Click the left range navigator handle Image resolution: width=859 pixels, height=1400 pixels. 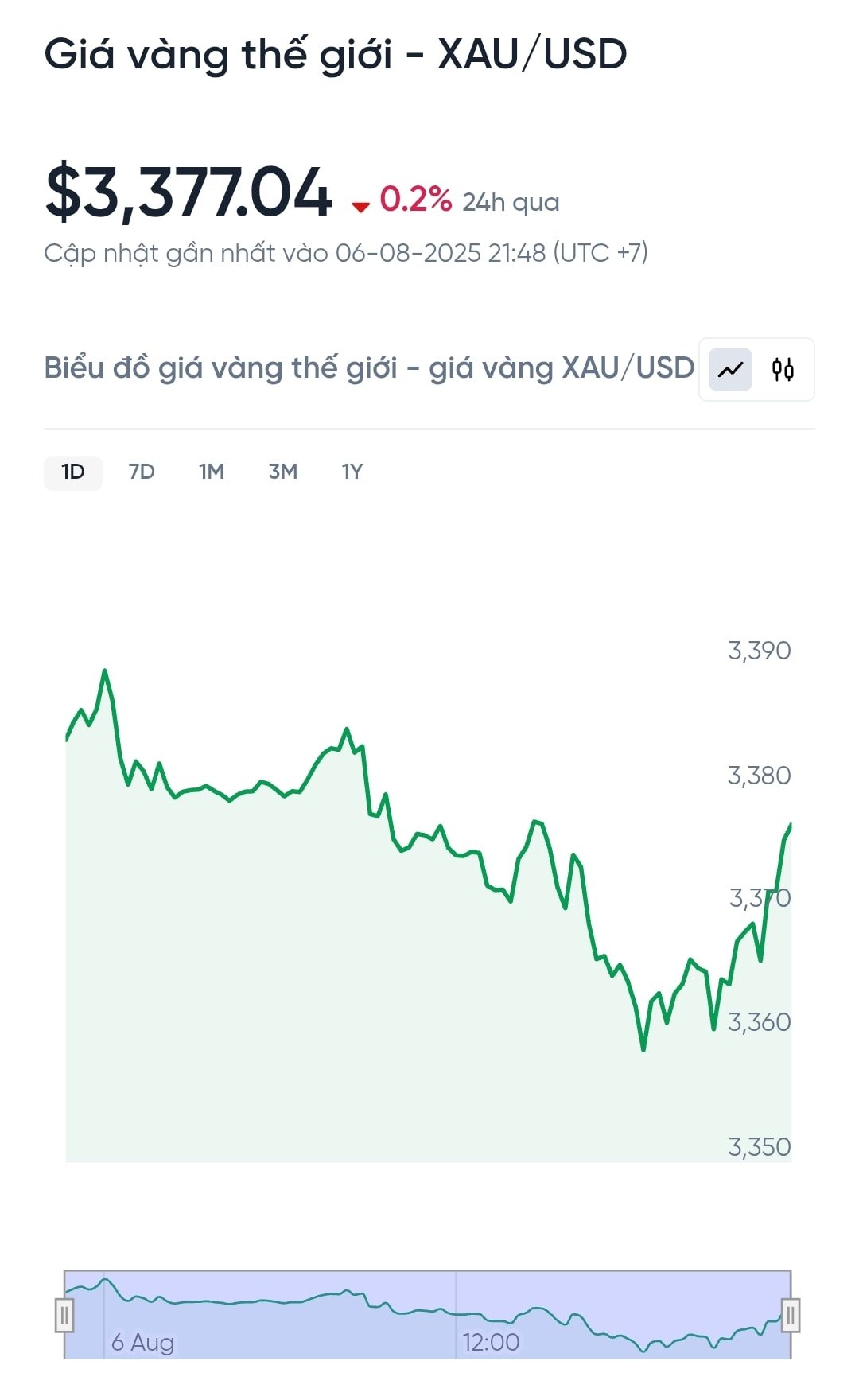pyautogui.click(x=64, y=1315)
